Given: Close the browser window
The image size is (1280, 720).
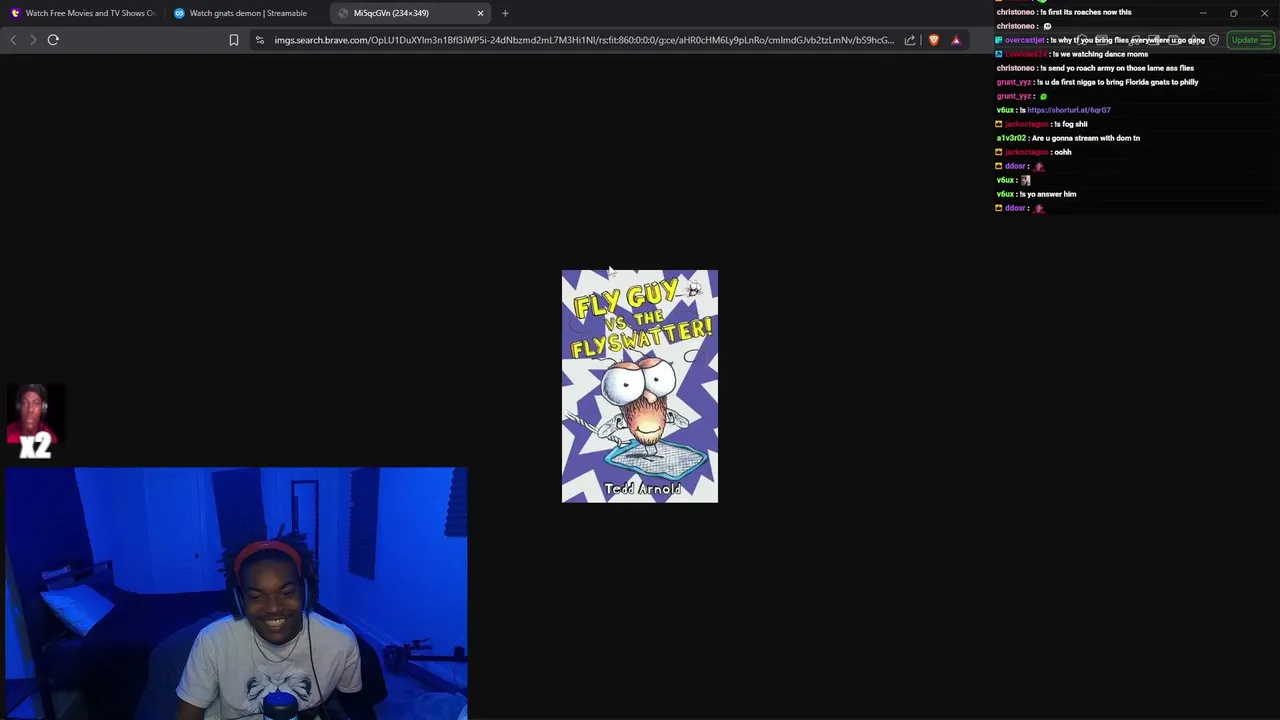Looking at the screenshot, I should coord(1264,13).
